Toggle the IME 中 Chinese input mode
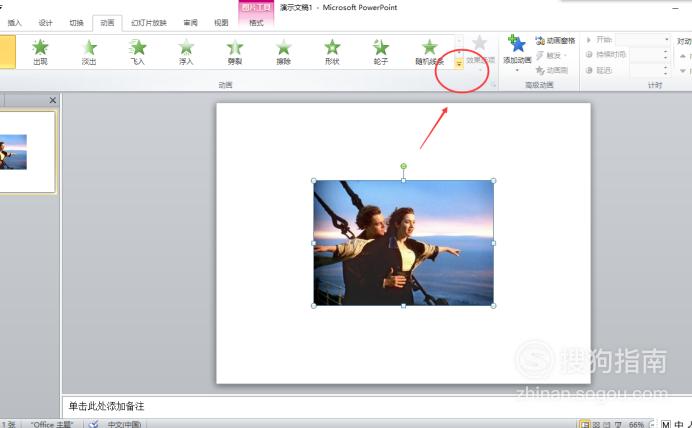 tap(679, 424)
